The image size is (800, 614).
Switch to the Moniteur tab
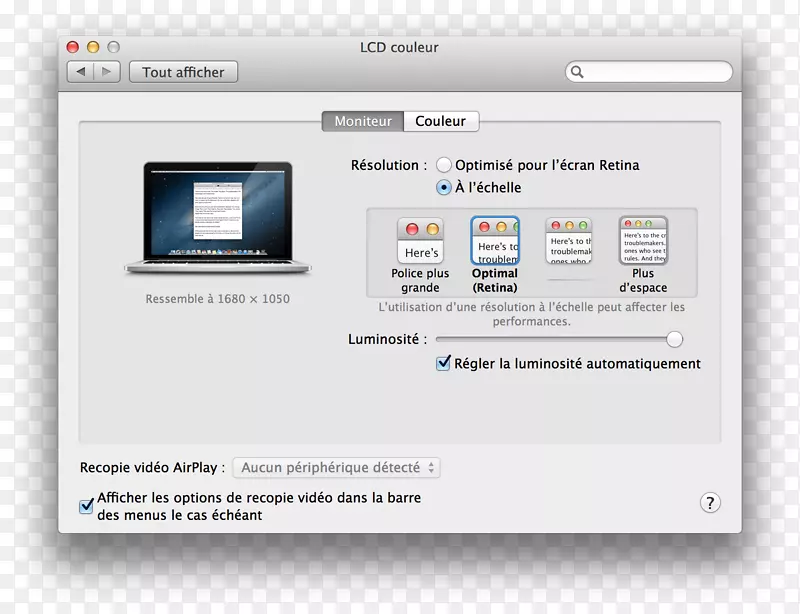(362, 120)
